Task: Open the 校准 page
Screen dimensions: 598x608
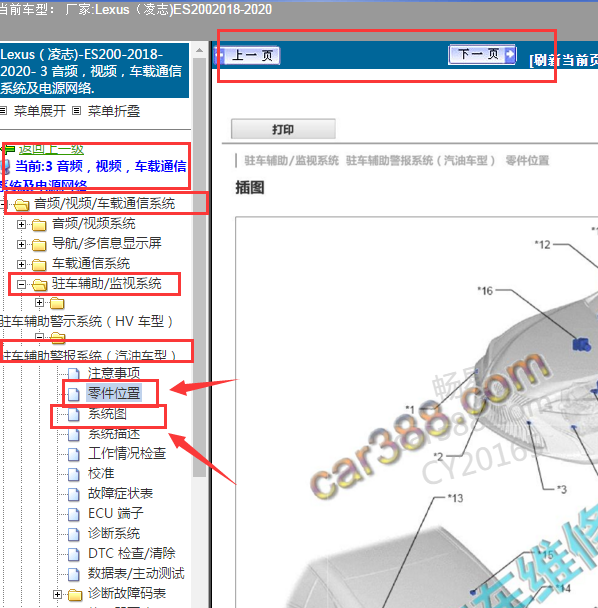Action: [x=101, y=473]
